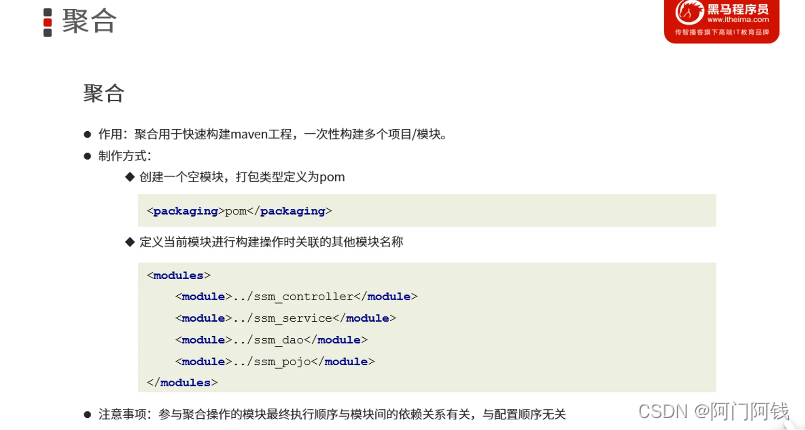Click the text 定义当前模块进行构建操作时关联的其他模块名称
805x430 pixels.
pos(272,242)
